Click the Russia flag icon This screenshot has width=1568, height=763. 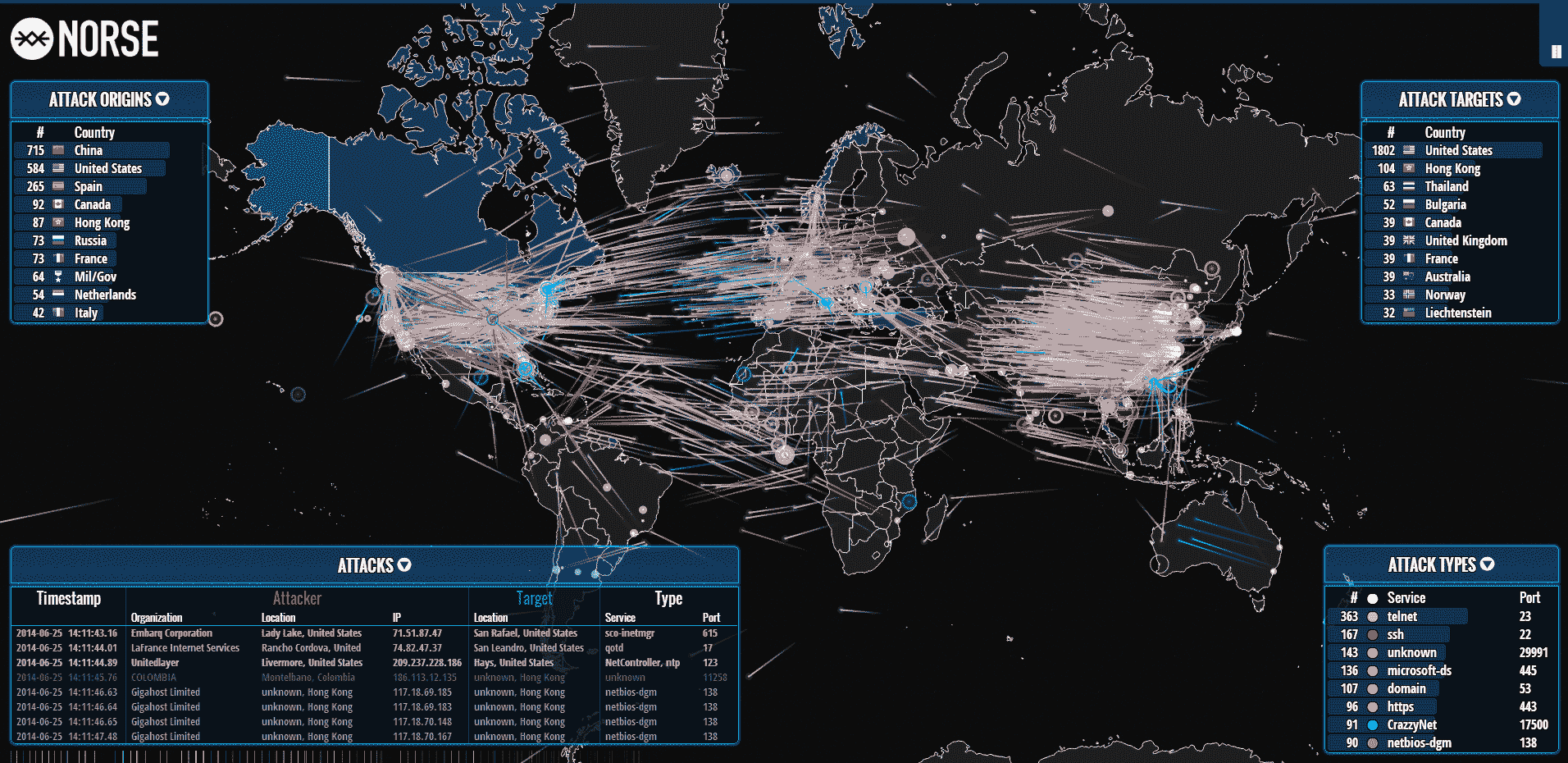click(x=58, y=240)
